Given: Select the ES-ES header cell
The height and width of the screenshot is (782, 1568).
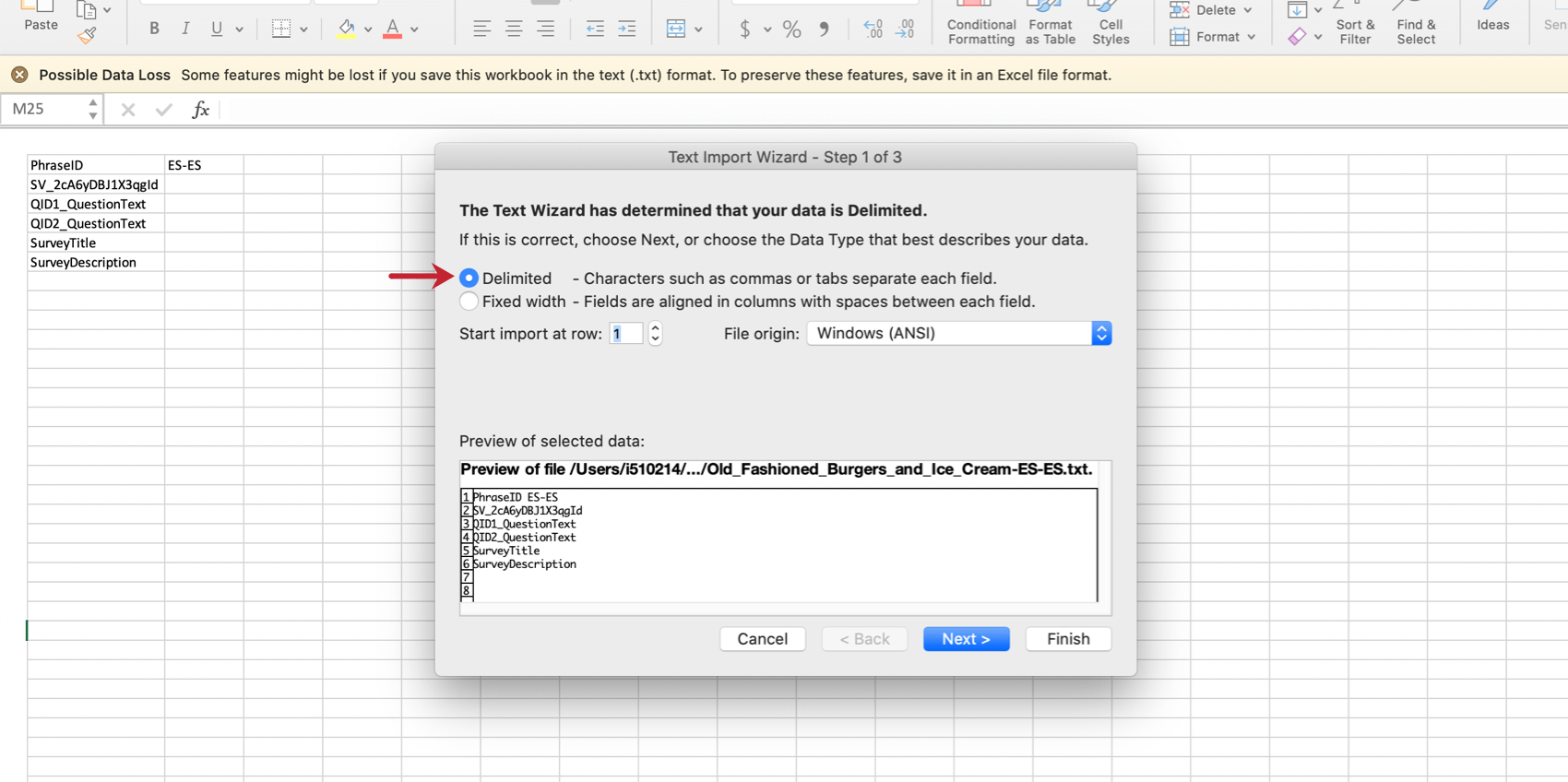Looking at the screenshot, I should [204, 165].
